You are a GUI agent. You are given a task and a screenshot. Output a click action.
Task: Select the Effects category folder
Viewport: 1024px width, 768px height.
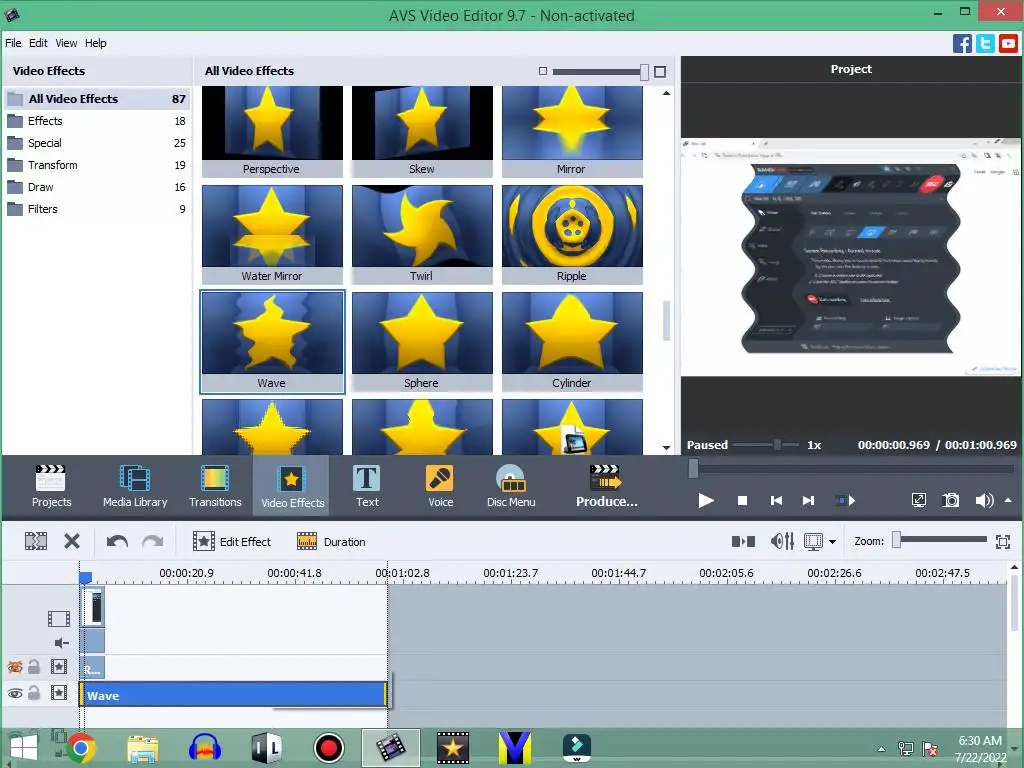[x=97, y=121]
